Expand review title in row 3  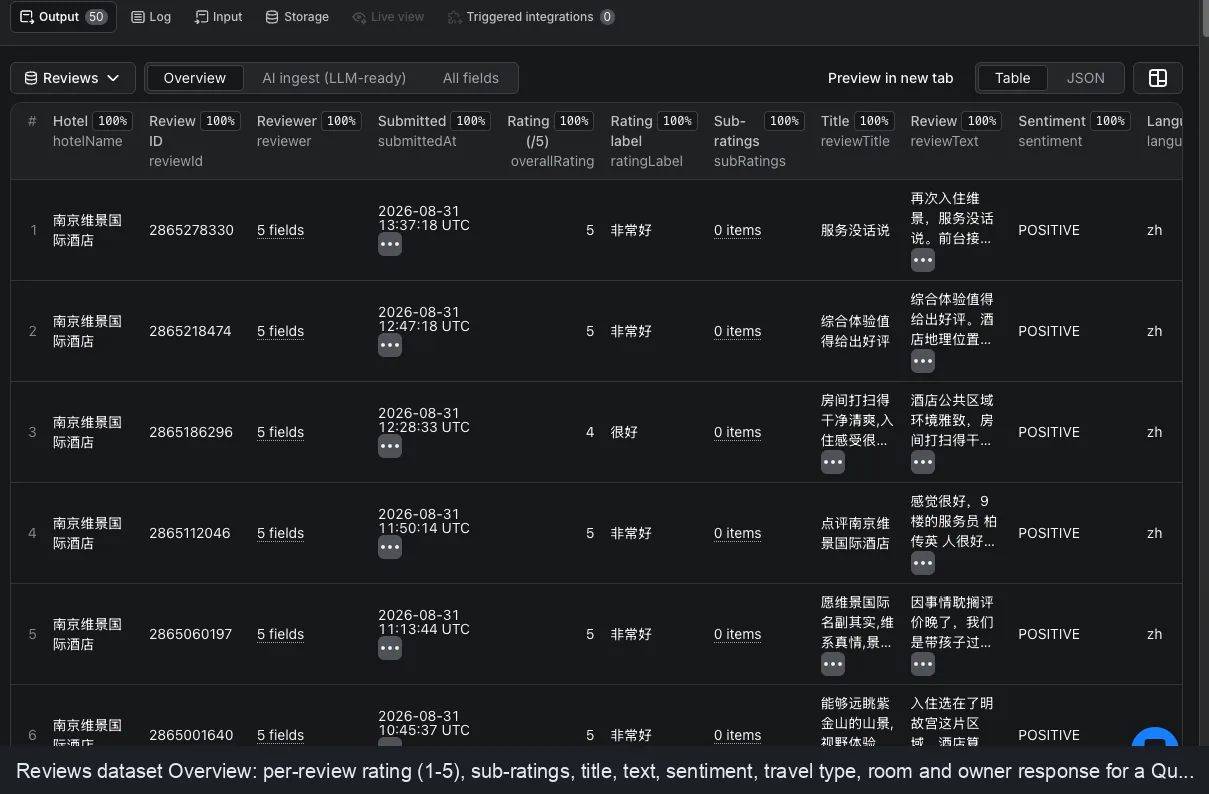click(833, 462)
